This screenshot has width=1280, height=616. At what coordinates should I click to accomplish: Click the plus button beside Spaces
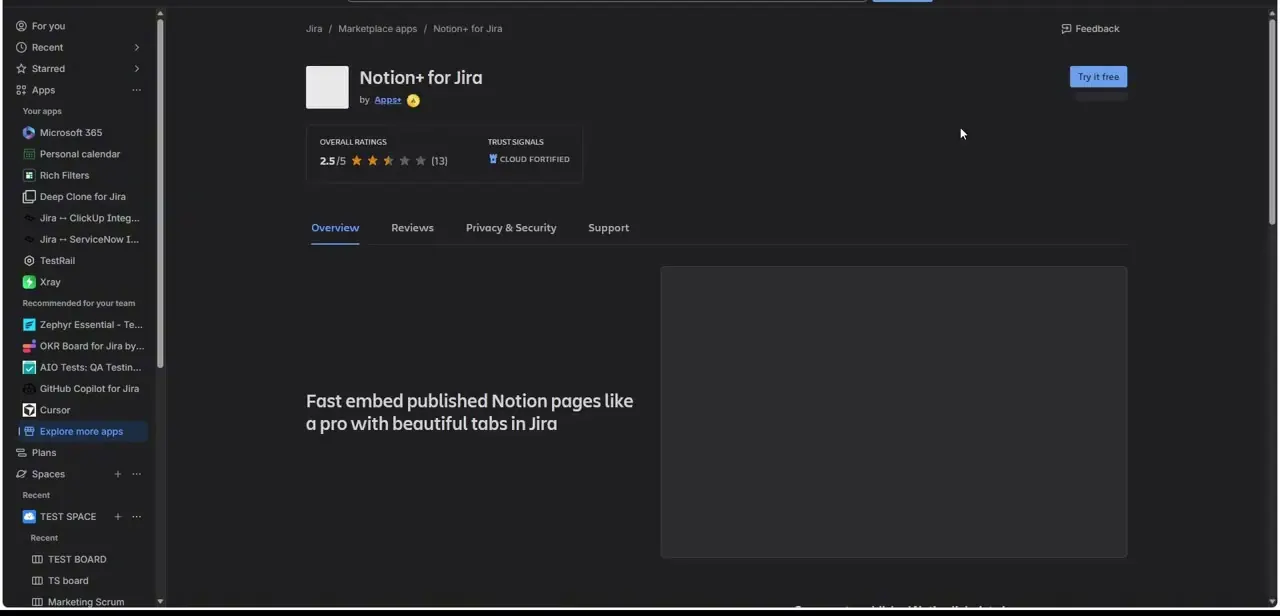[118, 474]
